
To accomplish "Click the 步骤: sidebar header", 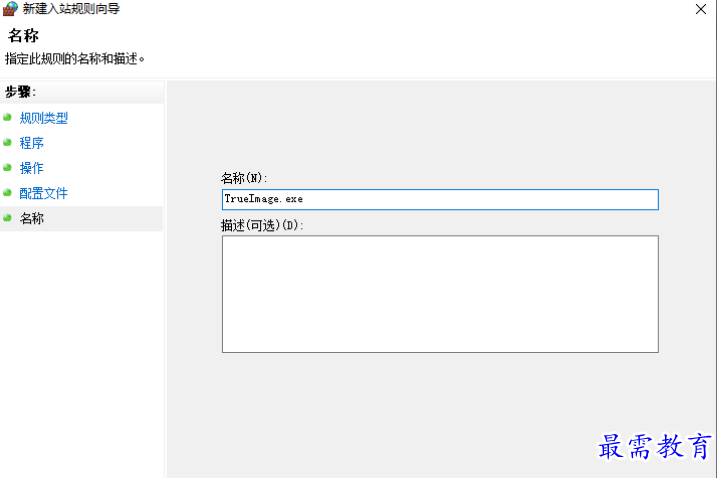I will click(21, 92).
